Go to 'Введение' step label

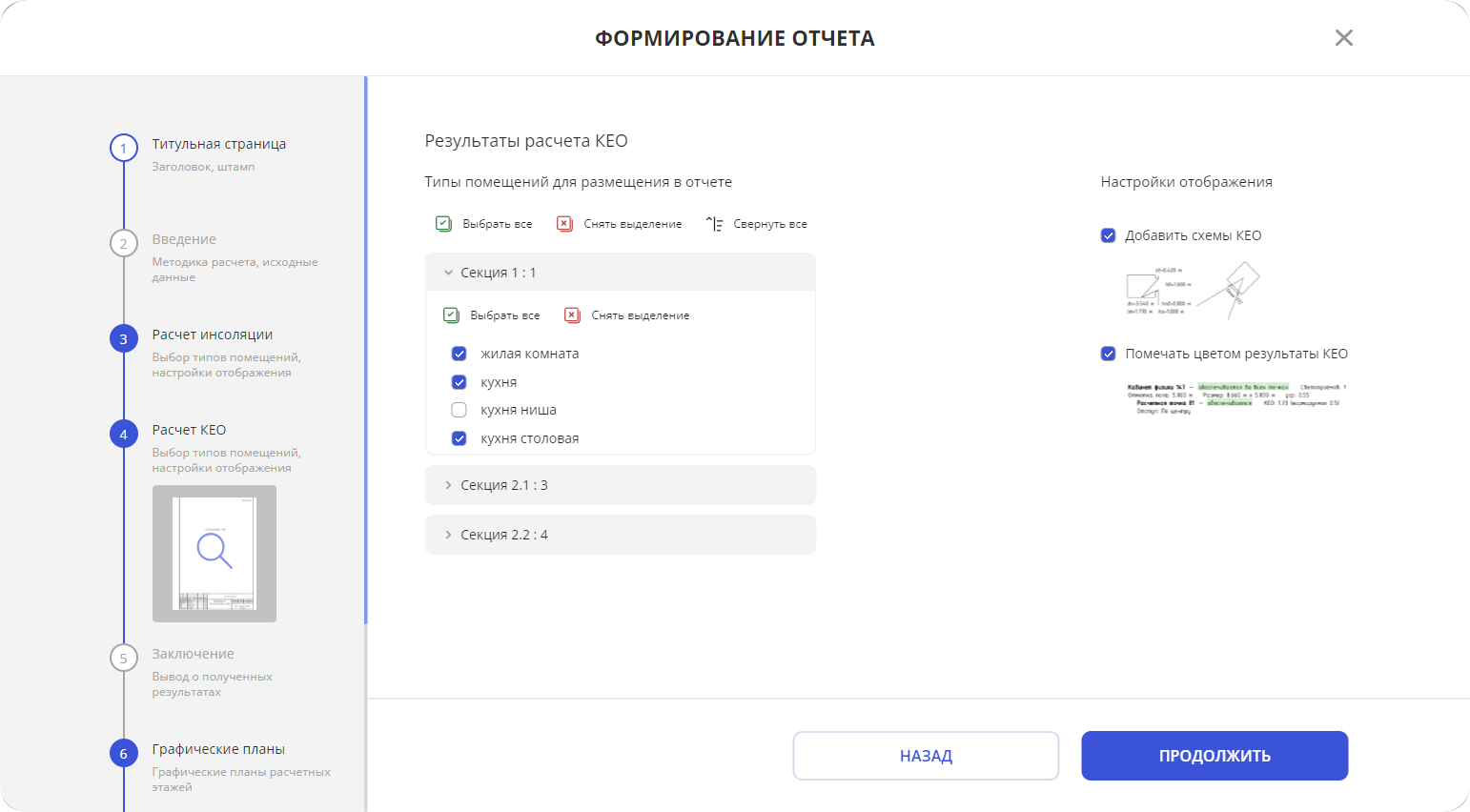pos(184,239)
